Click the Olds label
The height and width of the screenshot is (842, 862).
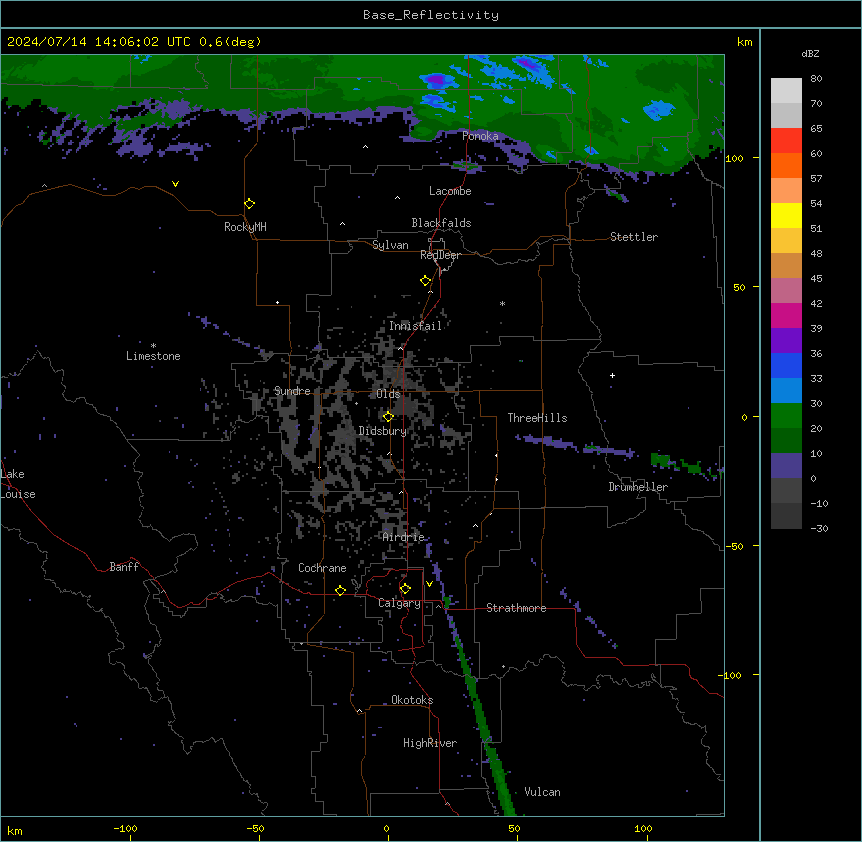pos(388,394)
